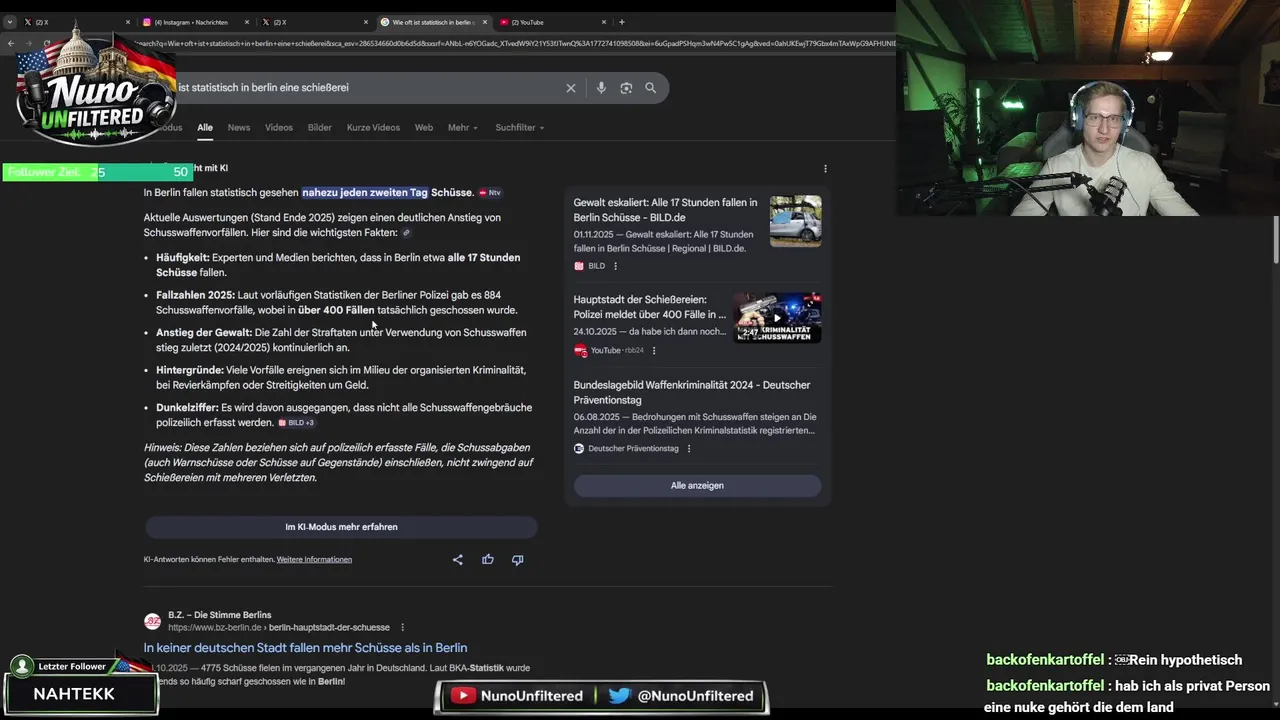Open the three-dot menu of the AI overview
1280x720 pixels.
[825, 169]
